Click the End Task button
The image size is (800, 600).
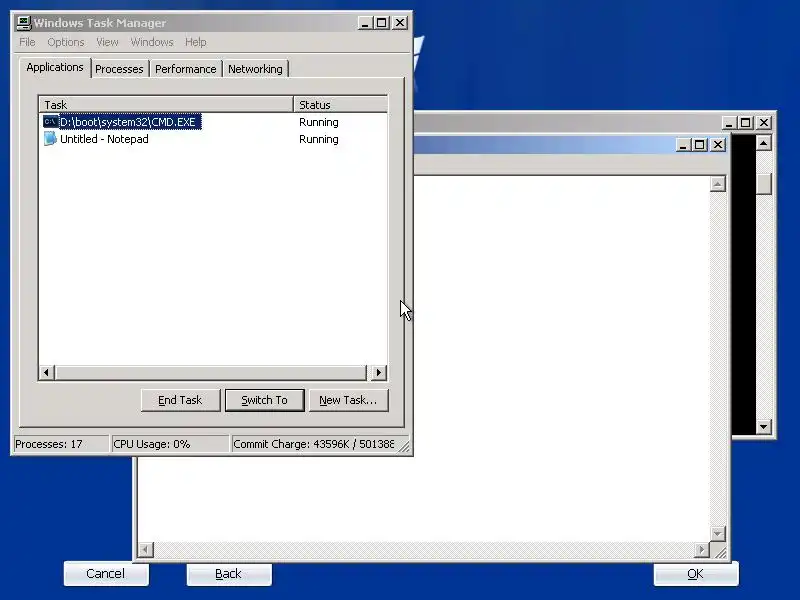181,400
